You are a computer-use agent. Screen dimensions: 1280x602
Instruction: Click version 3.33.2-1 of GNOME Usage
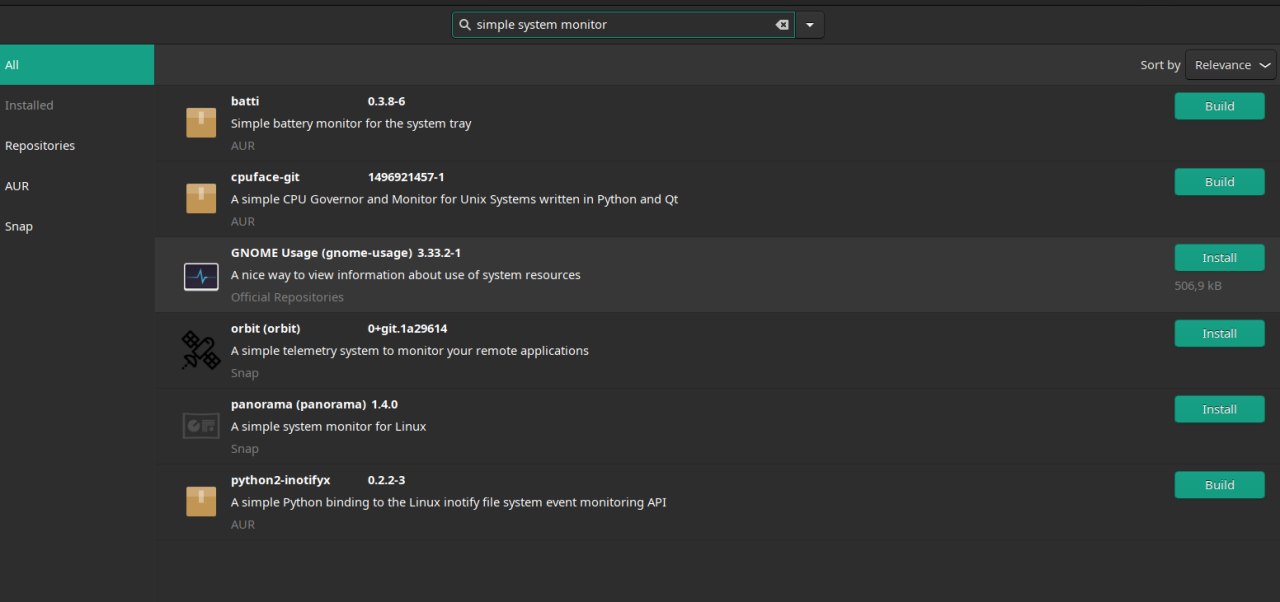point(439,253)
